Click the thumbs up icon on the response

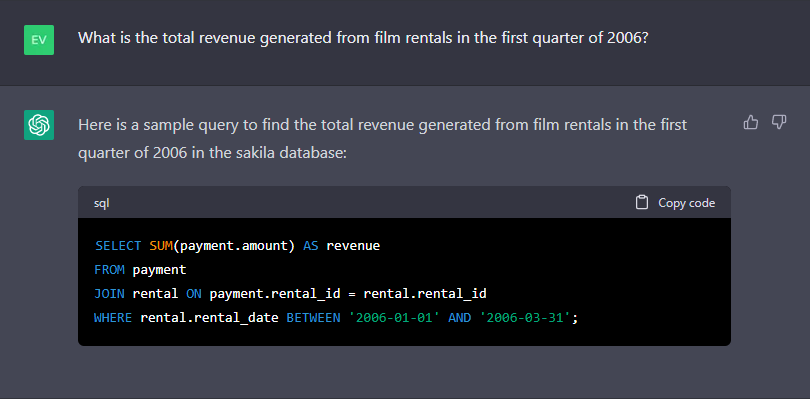pyautogui.click(x=751, y=122)
